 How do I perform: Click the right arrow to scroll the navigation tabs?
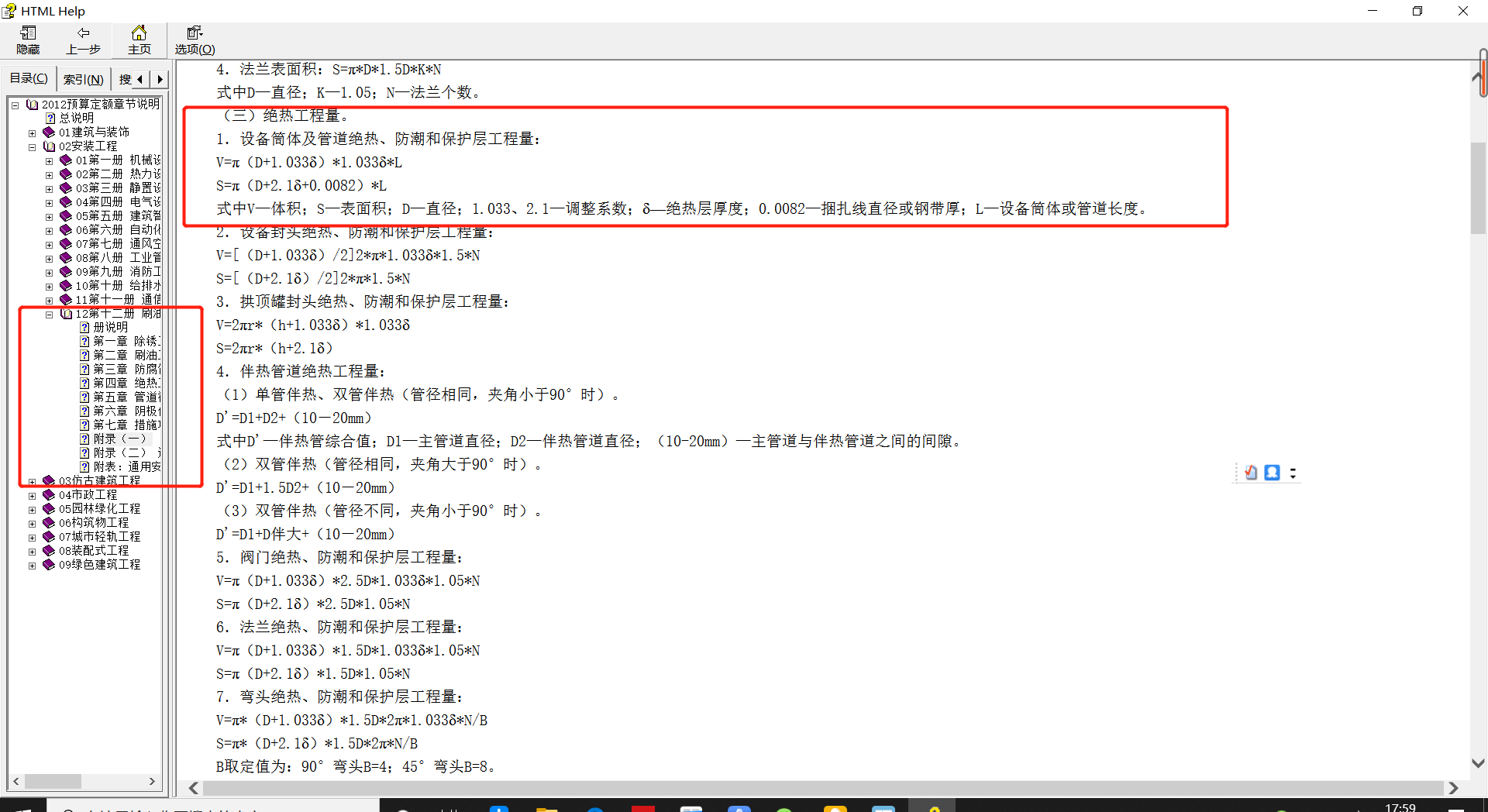click(160, 79)
